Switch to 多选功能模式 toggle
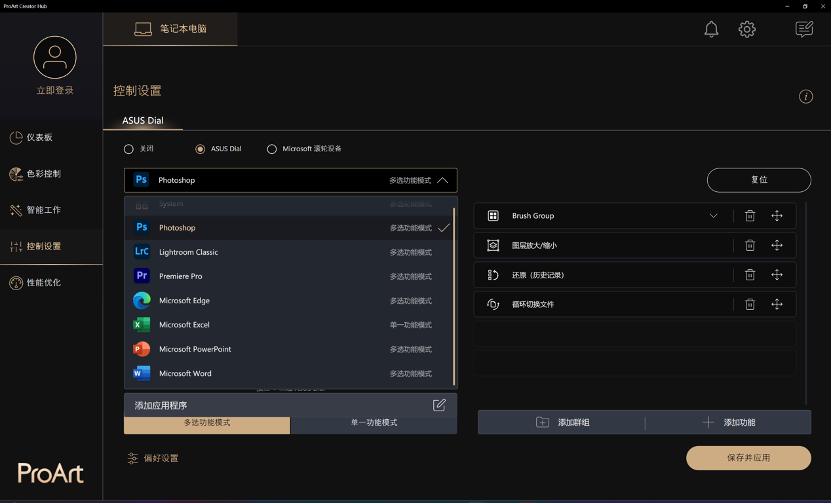This screenshot has height=504, width=832. [207, 423]
